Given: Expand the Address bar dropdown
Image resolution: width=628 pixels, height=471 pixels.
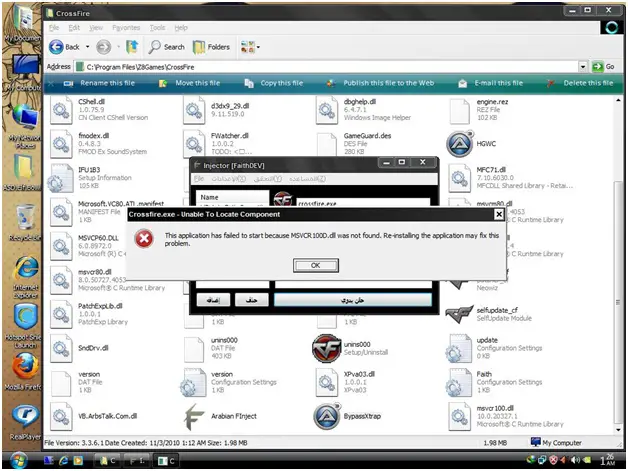Looking at the screenshot, I should coord(583,67).
